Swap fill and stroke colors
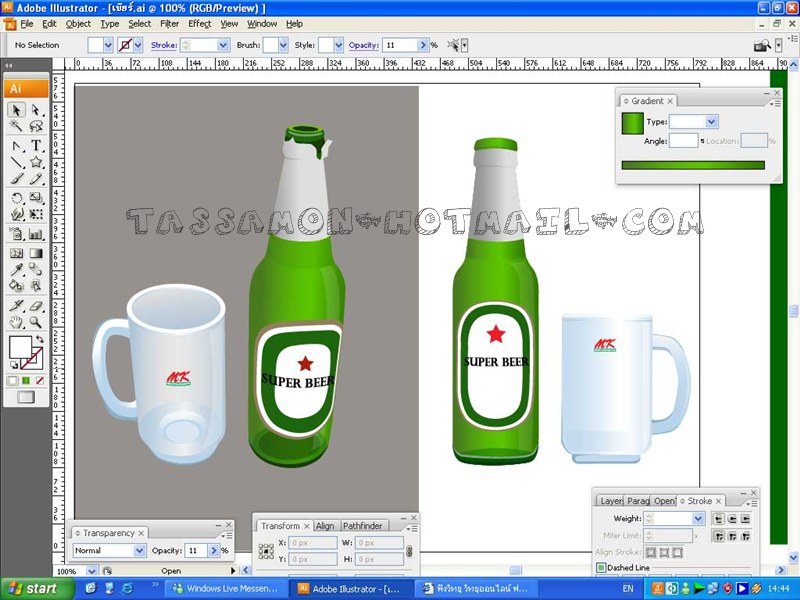Viewport: 800px width, 600px height. pyautogui.click(x=39, y=339)
